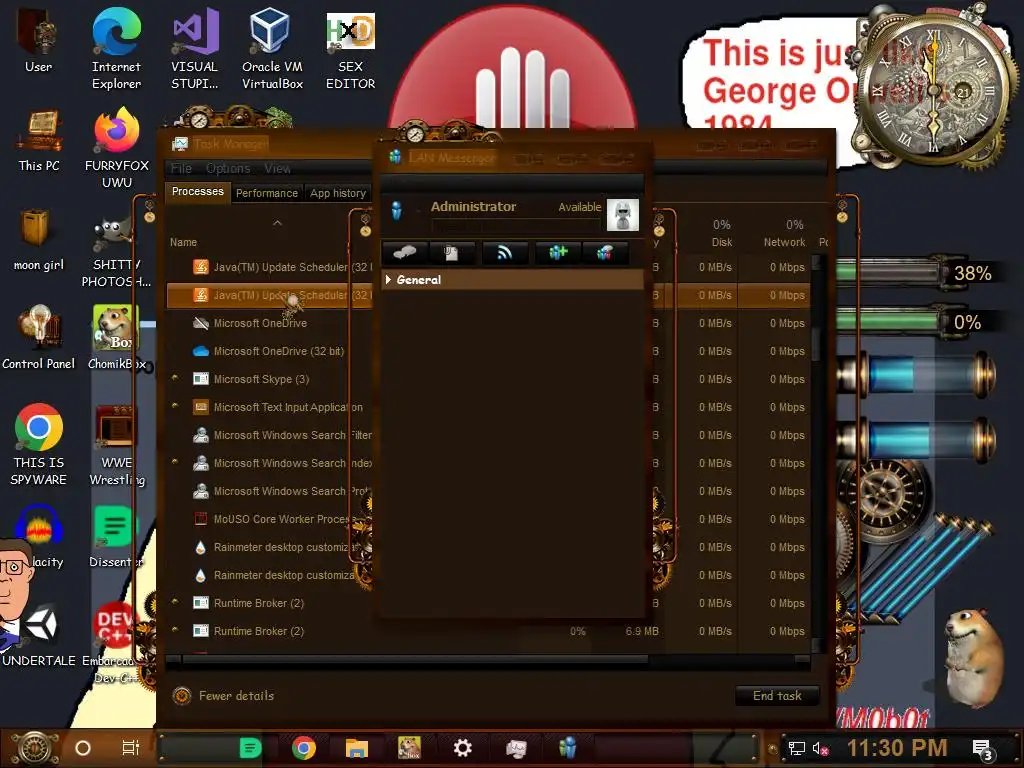
Task: Click the Task Manager taskbar icon
Action: [x=516, y=748]
